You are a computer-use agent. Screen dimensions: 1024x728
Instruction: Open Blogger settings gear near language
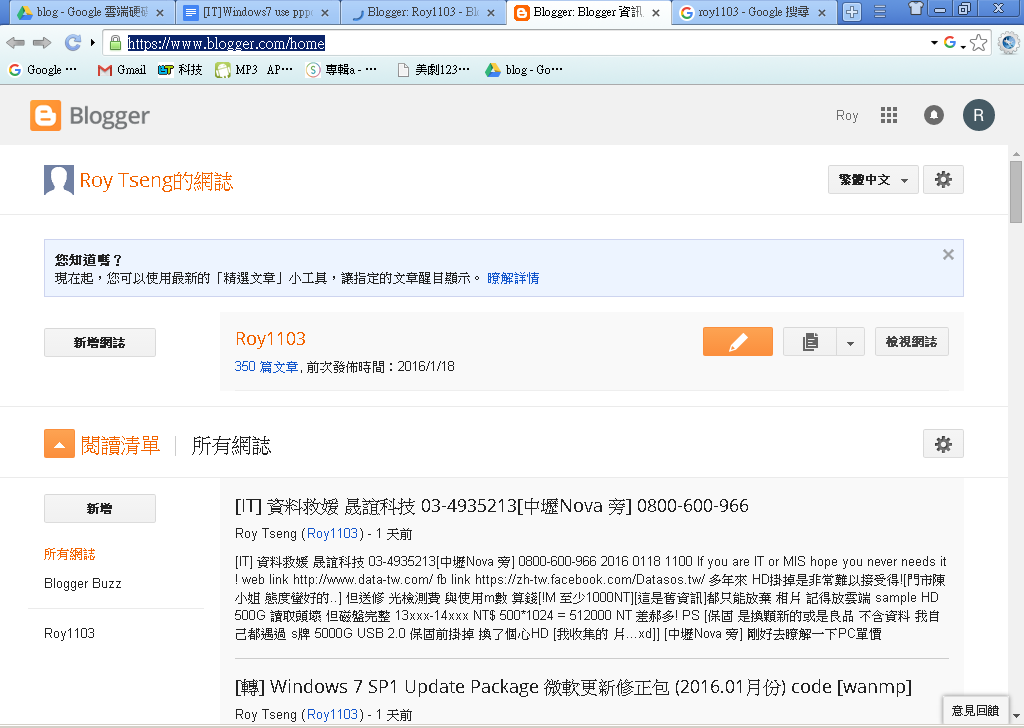943,180
